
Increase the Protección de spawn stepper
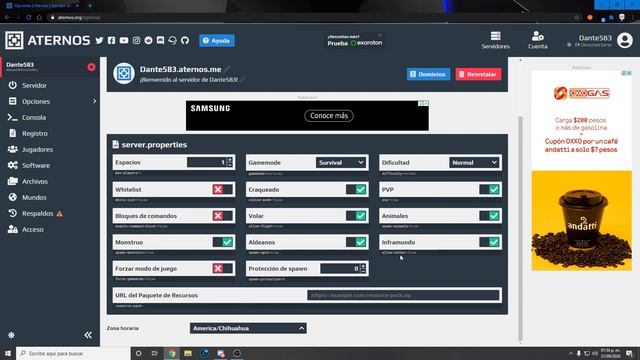click(x=363, y=266)
